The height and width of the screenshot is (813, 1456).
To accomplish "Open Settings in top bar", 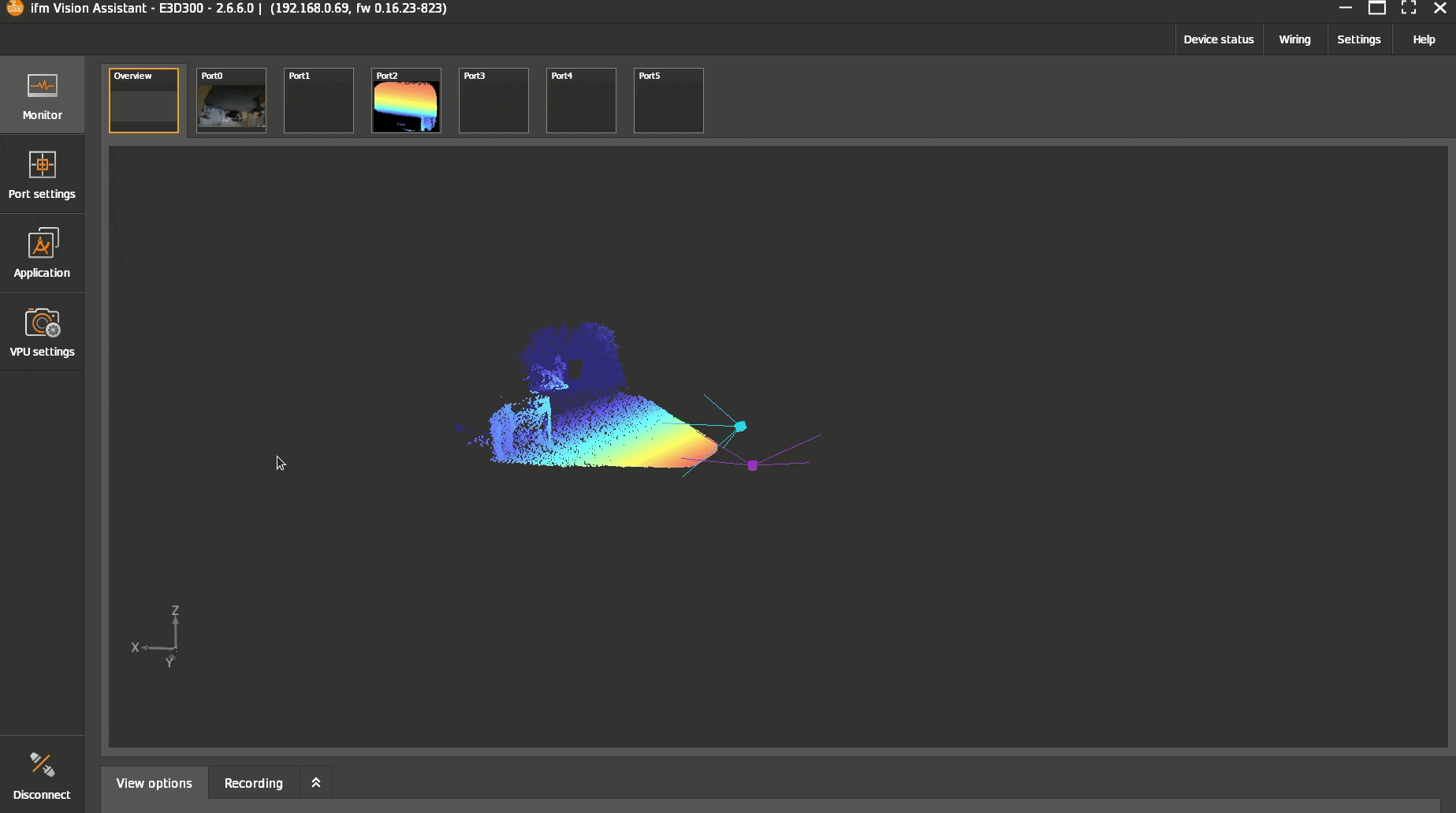I will click(x=1358, y=39).
